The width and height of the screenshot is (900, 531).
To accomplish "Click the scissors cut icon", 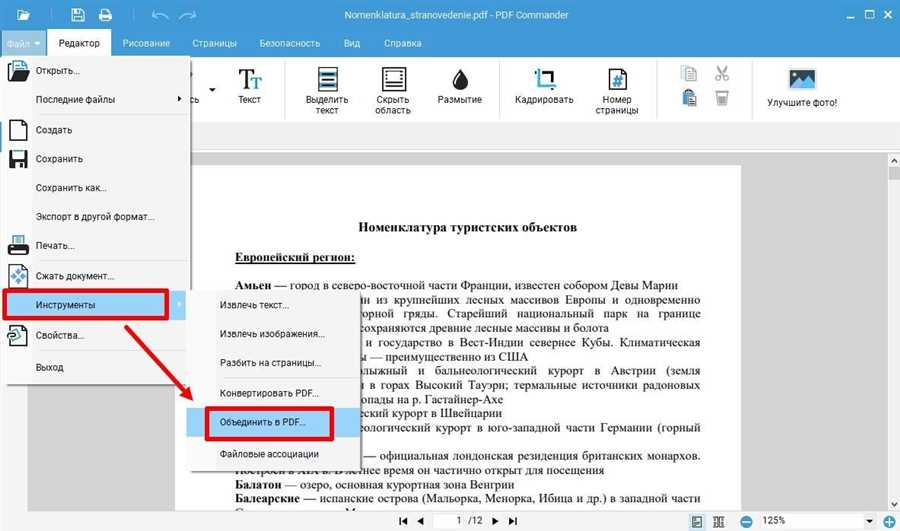I will click(x=721, y=73).
